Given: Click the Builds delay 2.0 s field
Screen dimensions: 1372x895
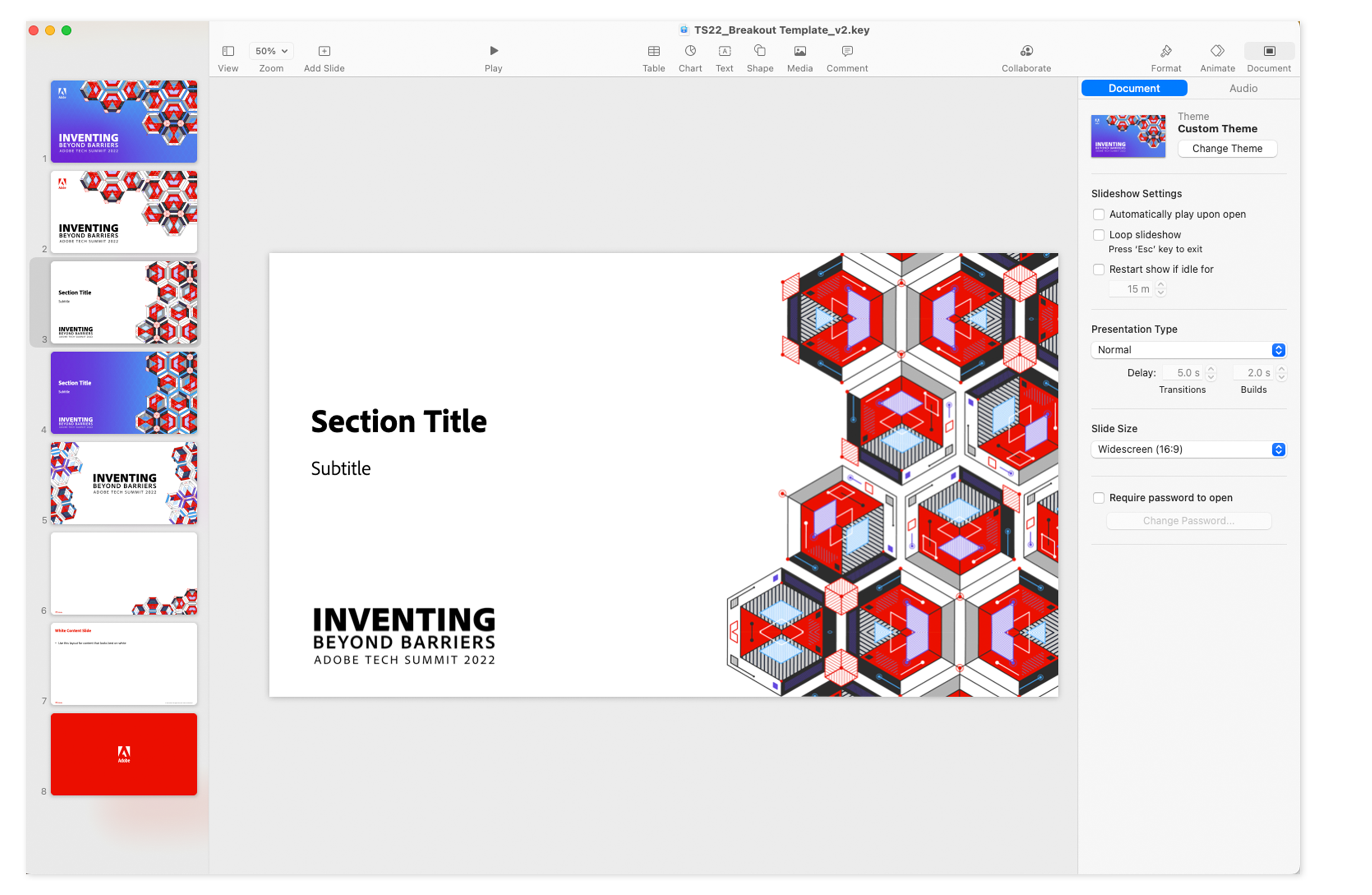Looking at the screenshot, I should pos(1253,373).
